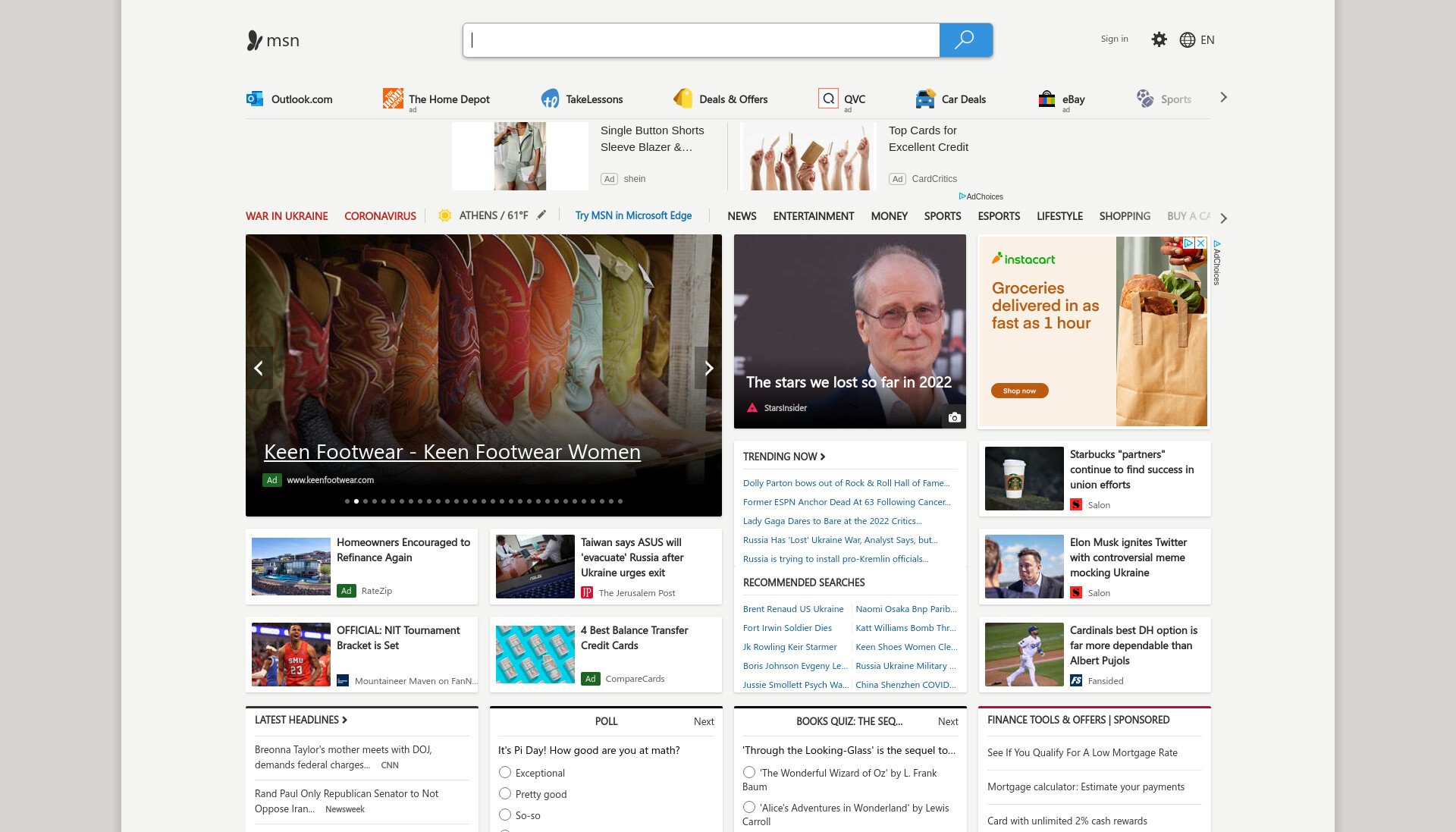Click Jerusalem Post source icon

click(587, 593)
